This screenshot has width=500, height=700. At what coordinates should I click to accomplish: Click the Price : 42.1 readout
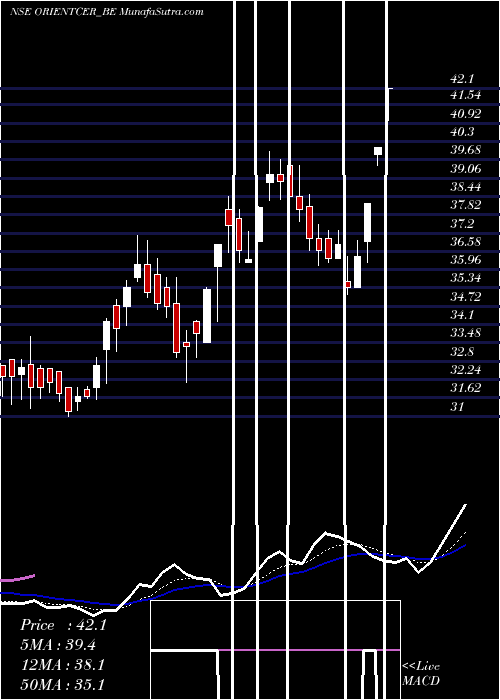click(x=63, y=625)
